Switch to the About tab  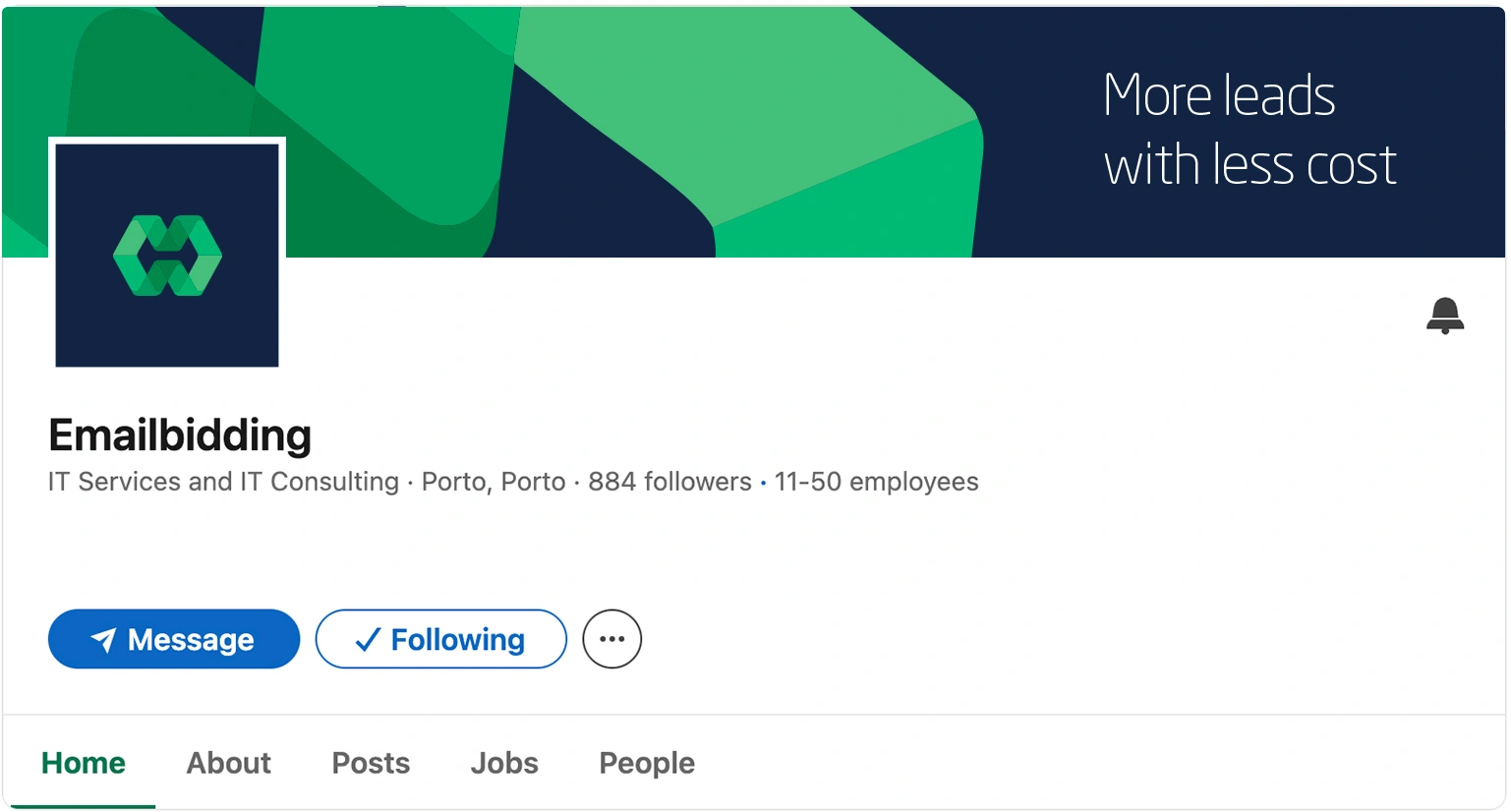point(228,763)
